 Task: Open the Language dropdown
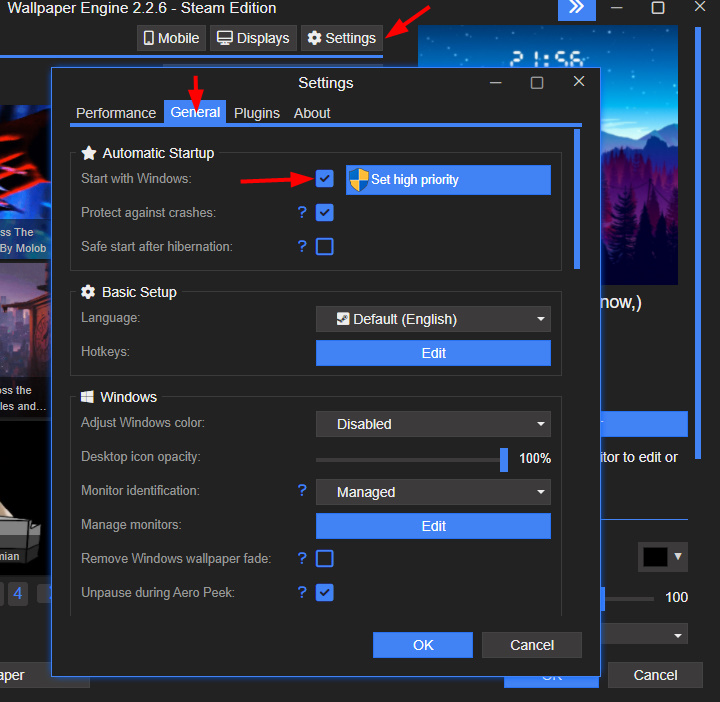click(x=433, y=319)
